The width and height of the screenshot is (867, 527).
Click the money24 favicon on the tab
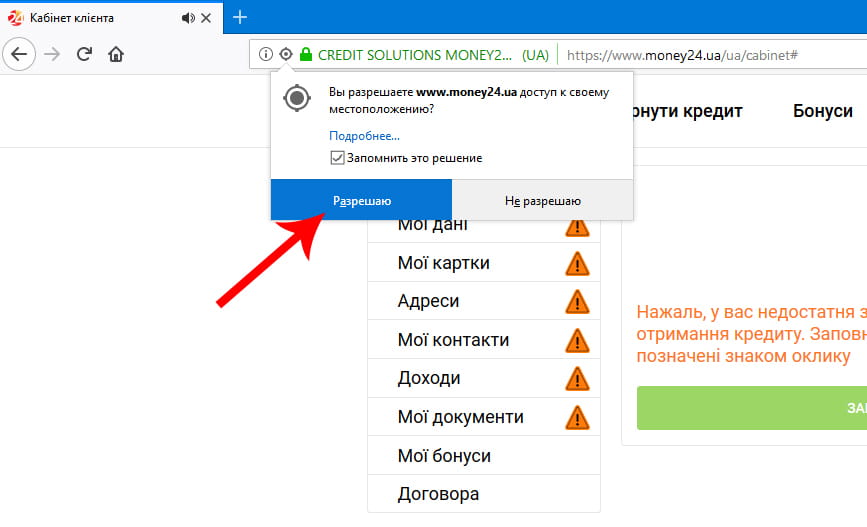[x=15, y=18]
